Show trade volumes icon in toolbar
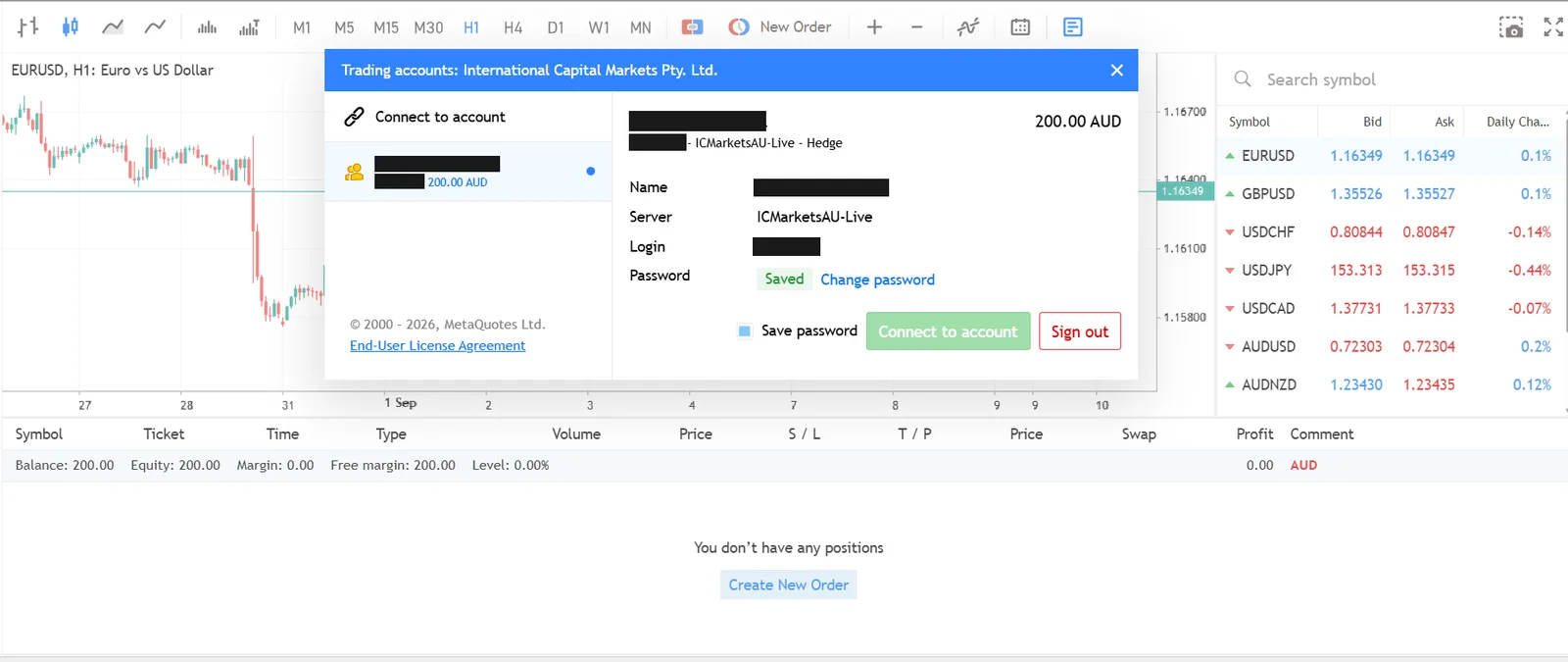The height and width of the screenshot is (662, 1568). (x=249, y=27)
